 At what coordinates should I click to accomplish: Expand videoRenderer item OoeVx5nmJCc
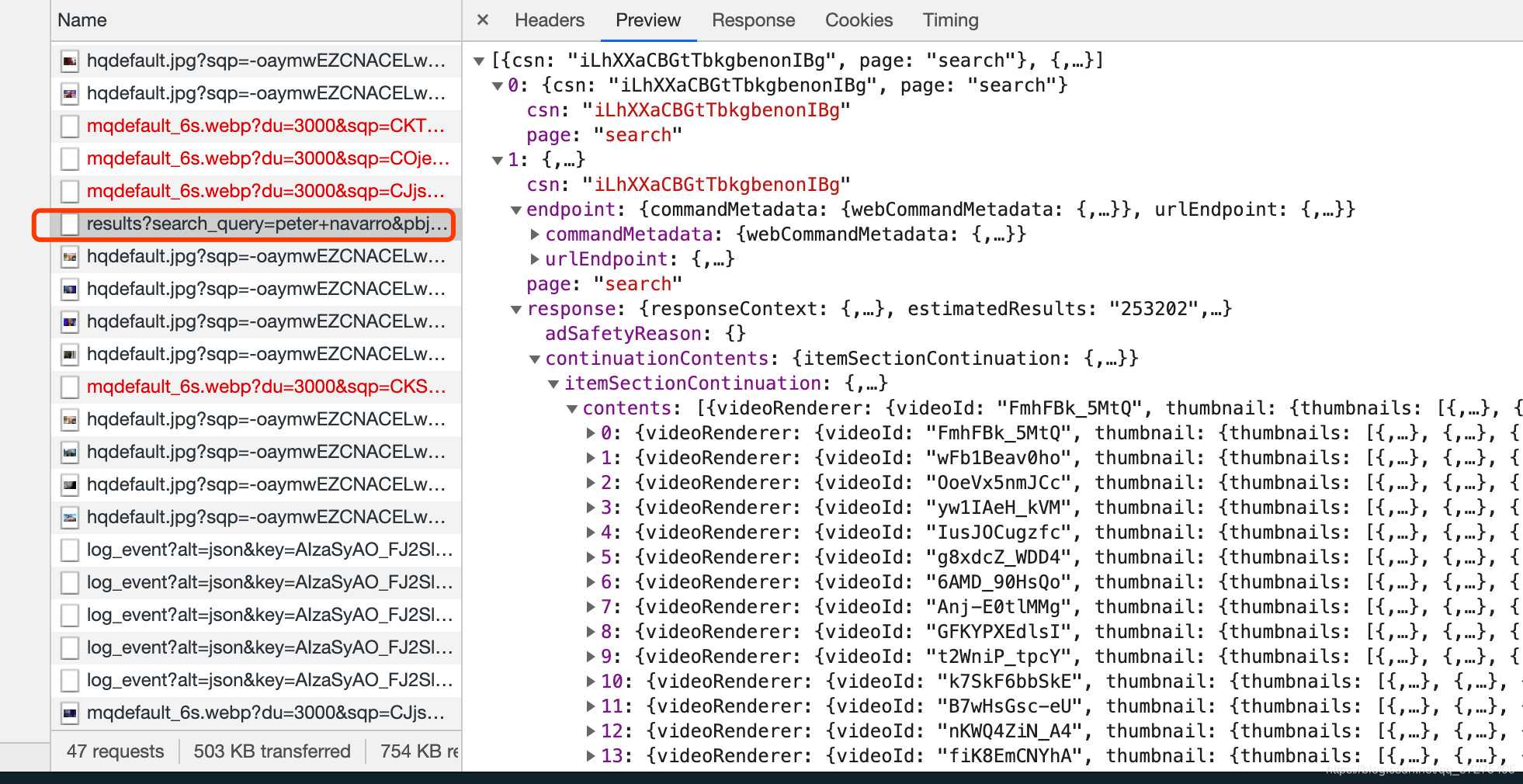[x=591, y=483]
